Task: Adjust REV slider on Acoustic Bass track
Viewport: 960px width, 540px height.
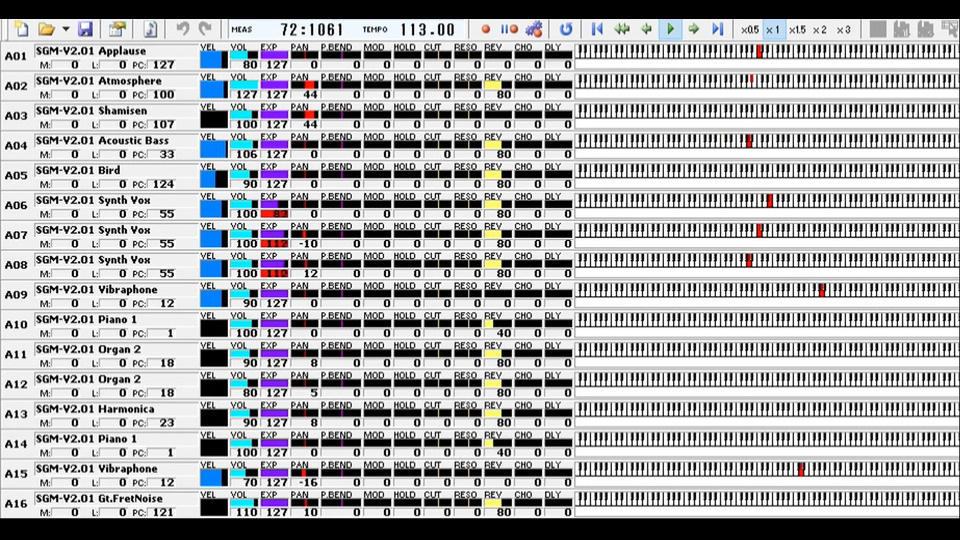Action: pos(498,145)
